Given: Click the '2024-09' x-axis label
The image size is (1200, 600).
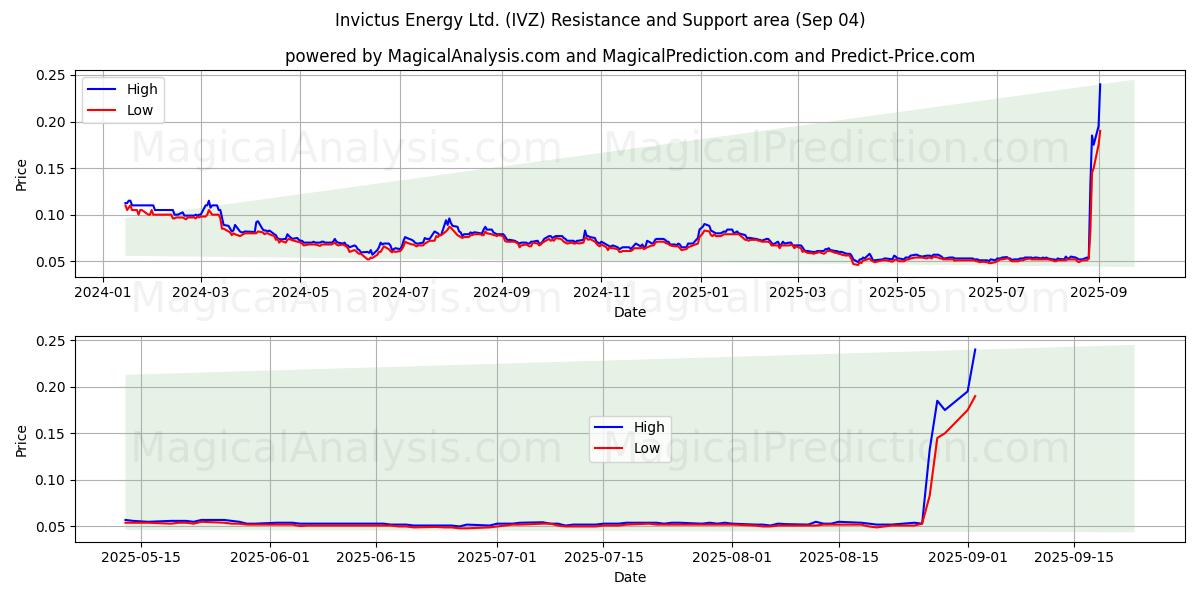Looking at the screenshot, I should pos(502,292).
